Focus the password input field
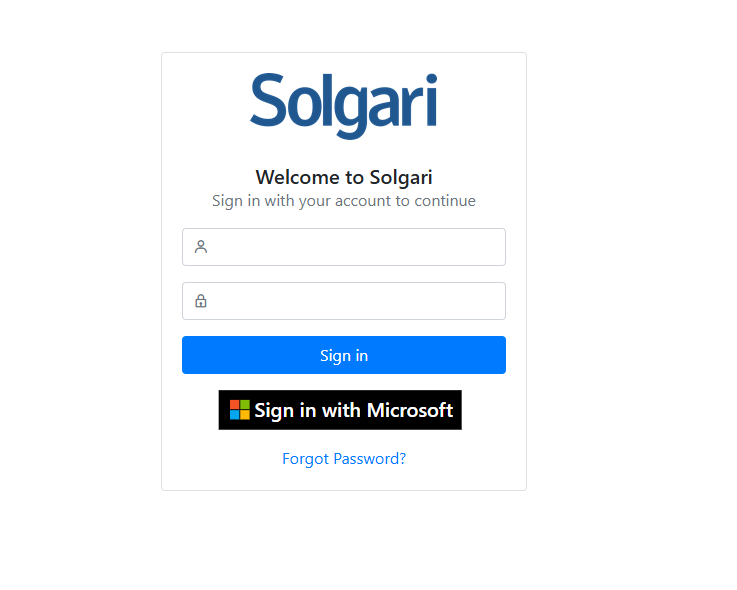This screenshot has width=737, height=590. (355, 301)
